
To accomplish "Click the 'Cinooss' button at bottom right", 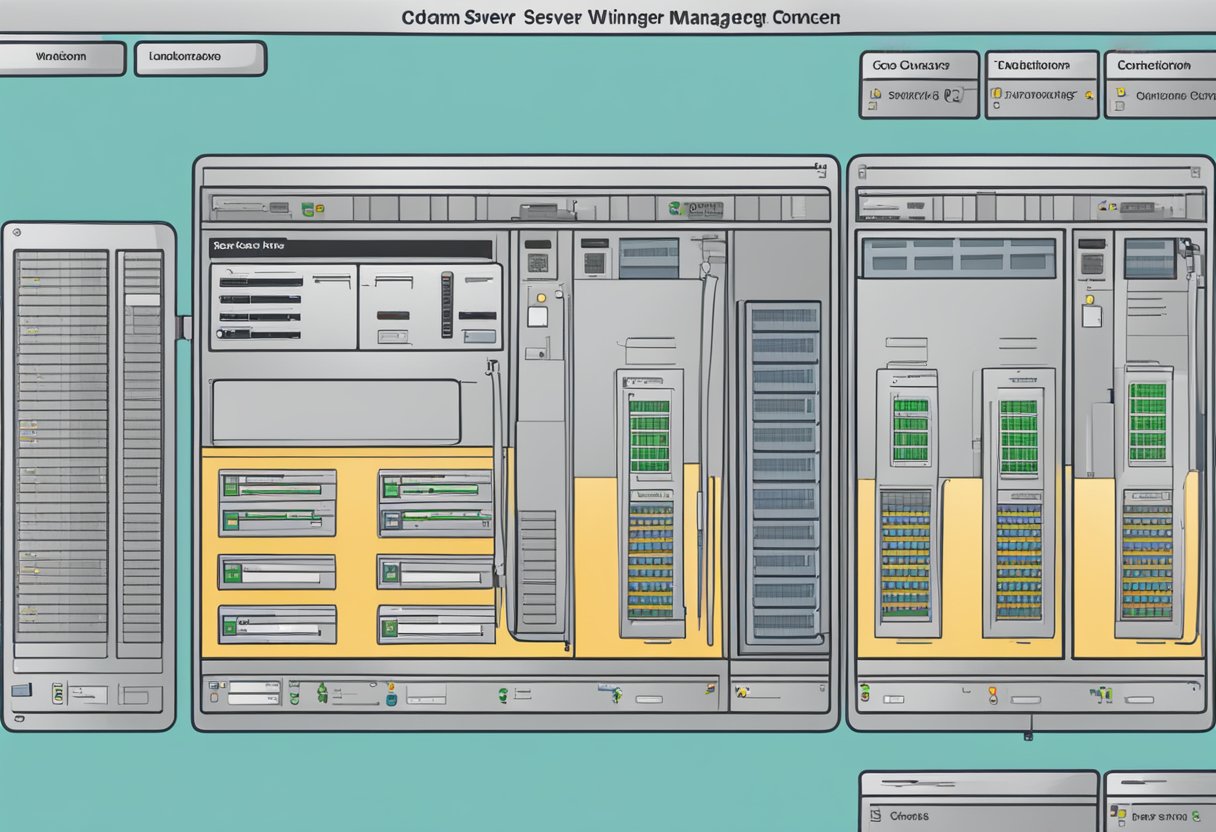I will [978, 816].
